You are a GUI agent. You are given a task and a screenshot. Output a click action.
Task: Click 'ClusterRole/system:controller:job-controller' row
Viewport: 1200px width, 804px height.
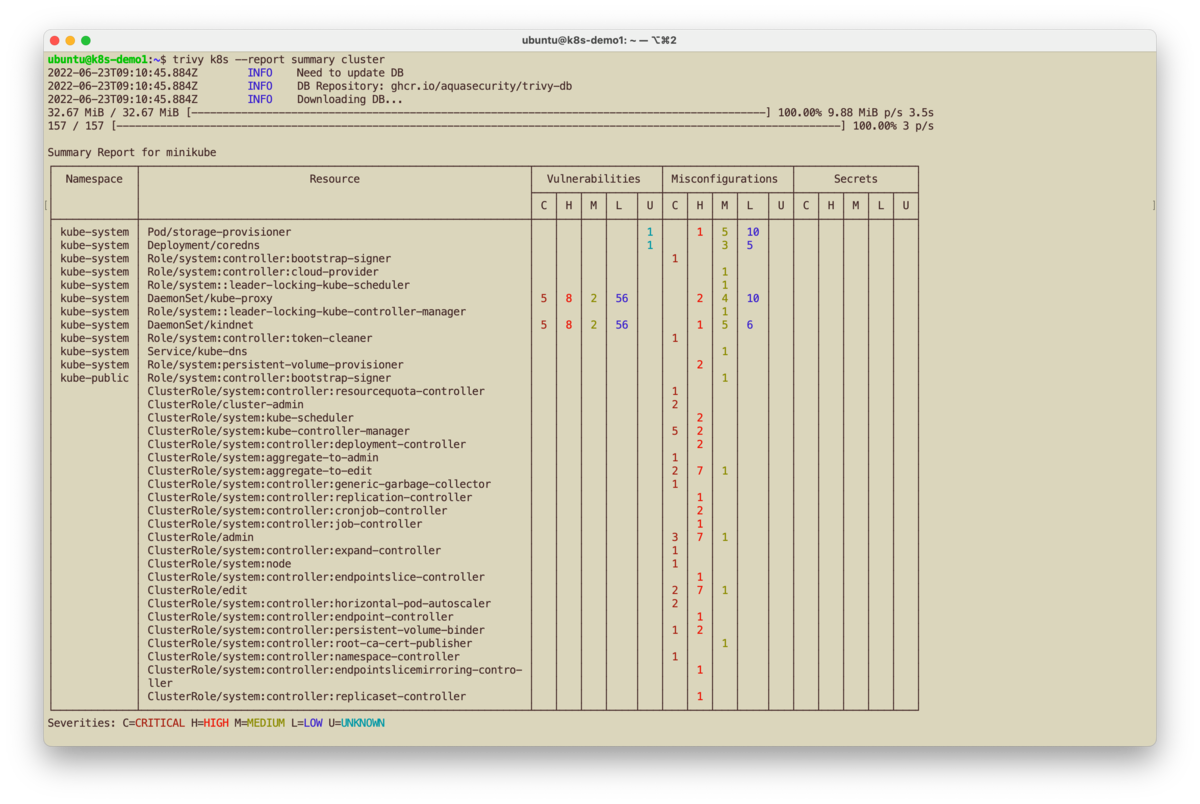(x=285, y=524)
